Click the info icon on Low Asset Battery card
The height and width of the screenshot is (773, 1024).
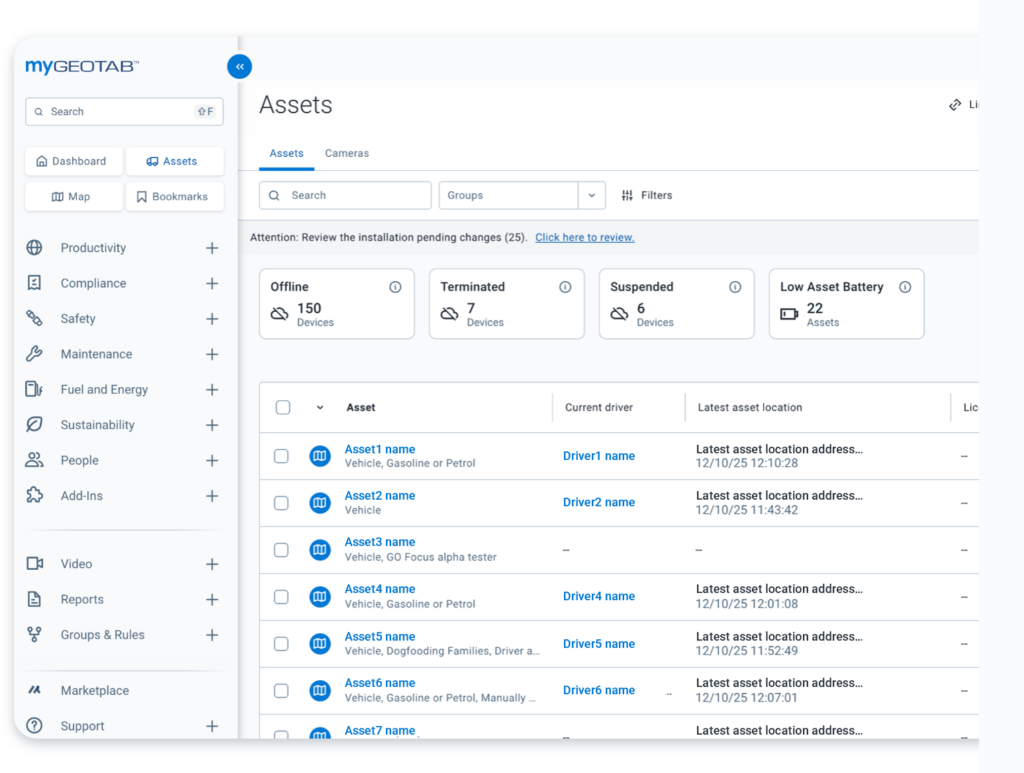[905, 287]
